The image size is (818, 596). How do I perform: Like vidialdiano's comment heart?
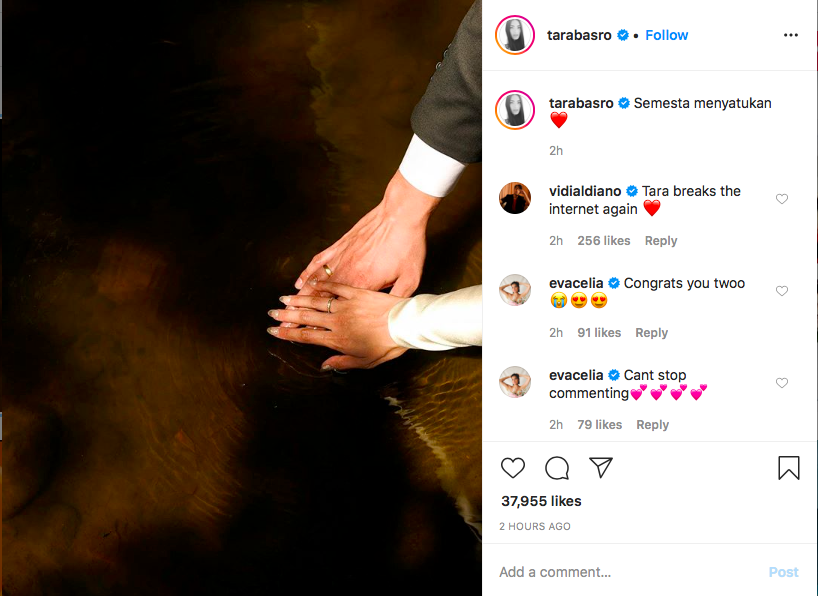click(781, 199)
